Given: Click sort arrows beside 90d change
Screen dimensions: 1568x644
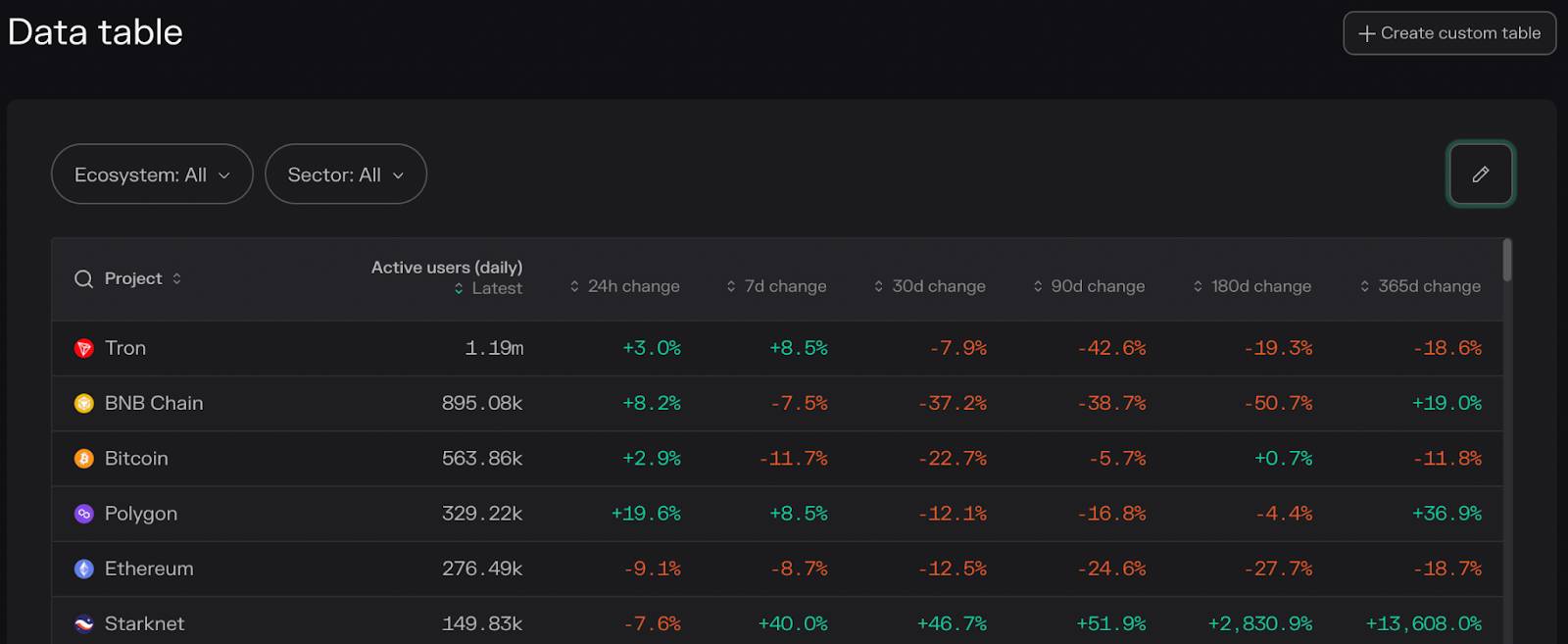Looking at the screenshot, I should pos(1038,286).
